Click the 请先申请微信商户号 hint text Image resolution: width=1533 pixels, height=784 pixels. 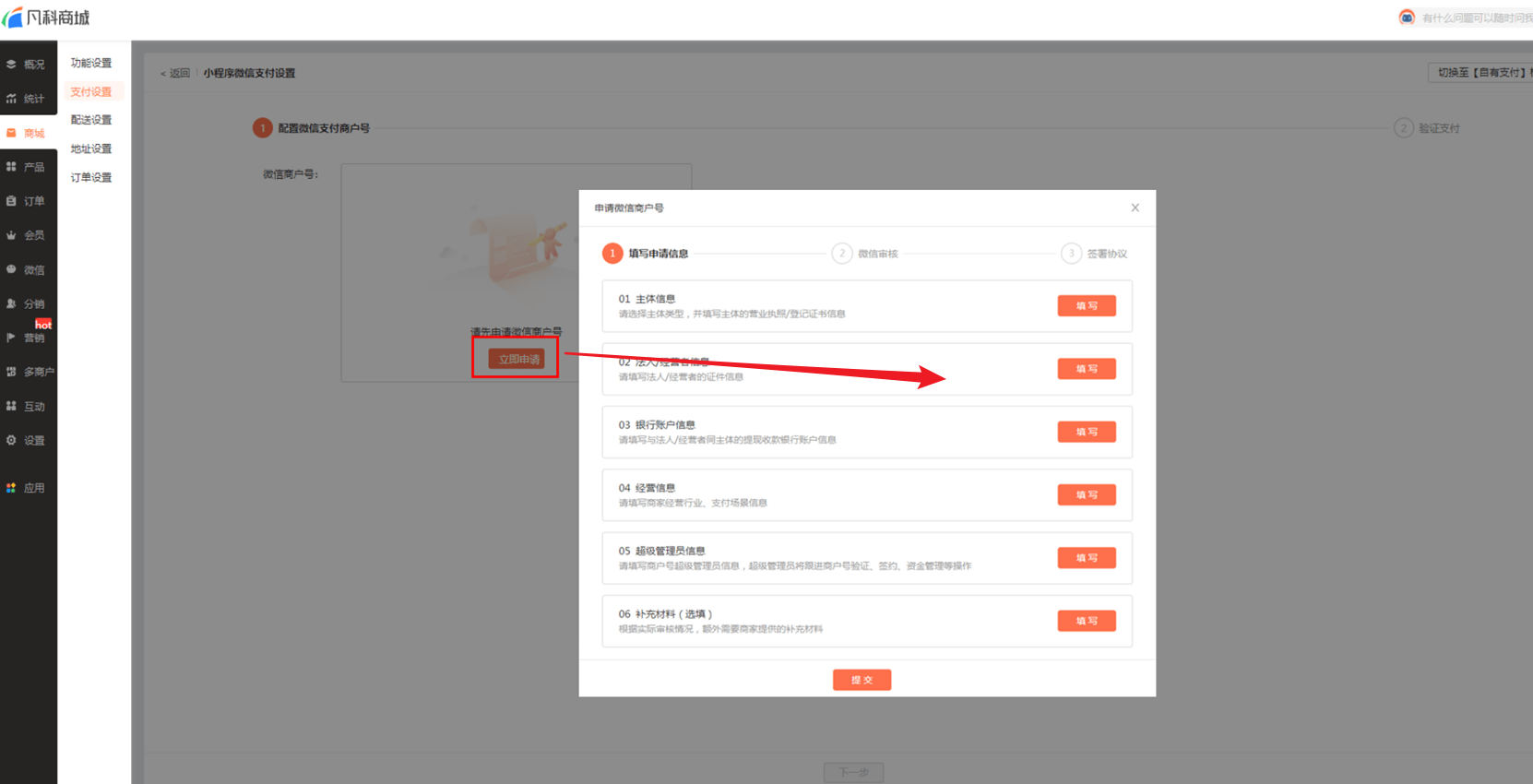[516, 332]
